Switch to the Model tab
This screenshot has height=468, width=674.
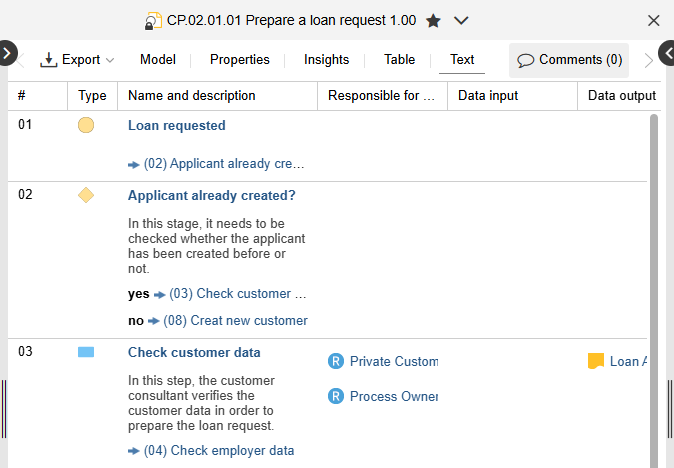tap(158, 60)
